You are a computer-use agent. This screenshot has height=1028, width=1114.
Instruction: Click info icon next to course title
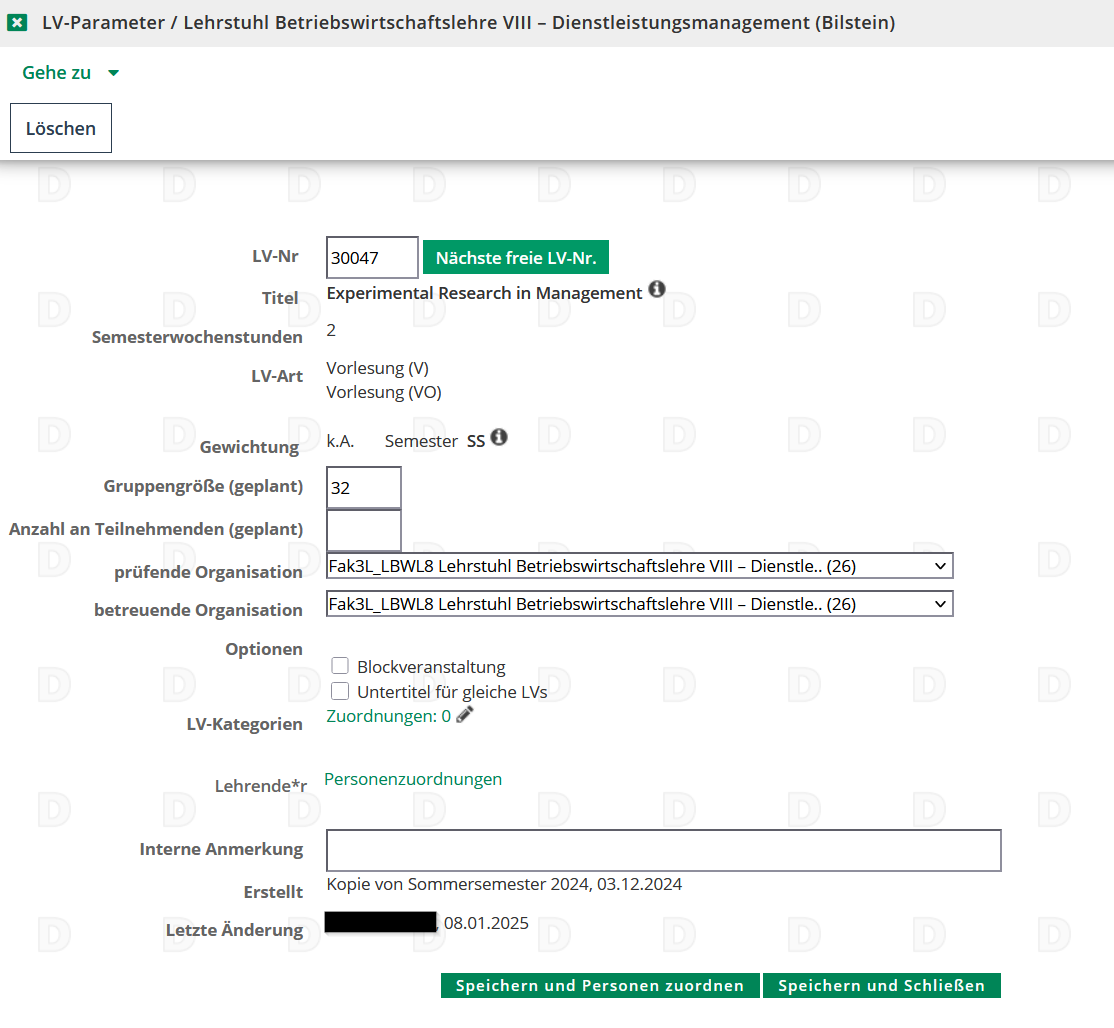pos(656,290)
